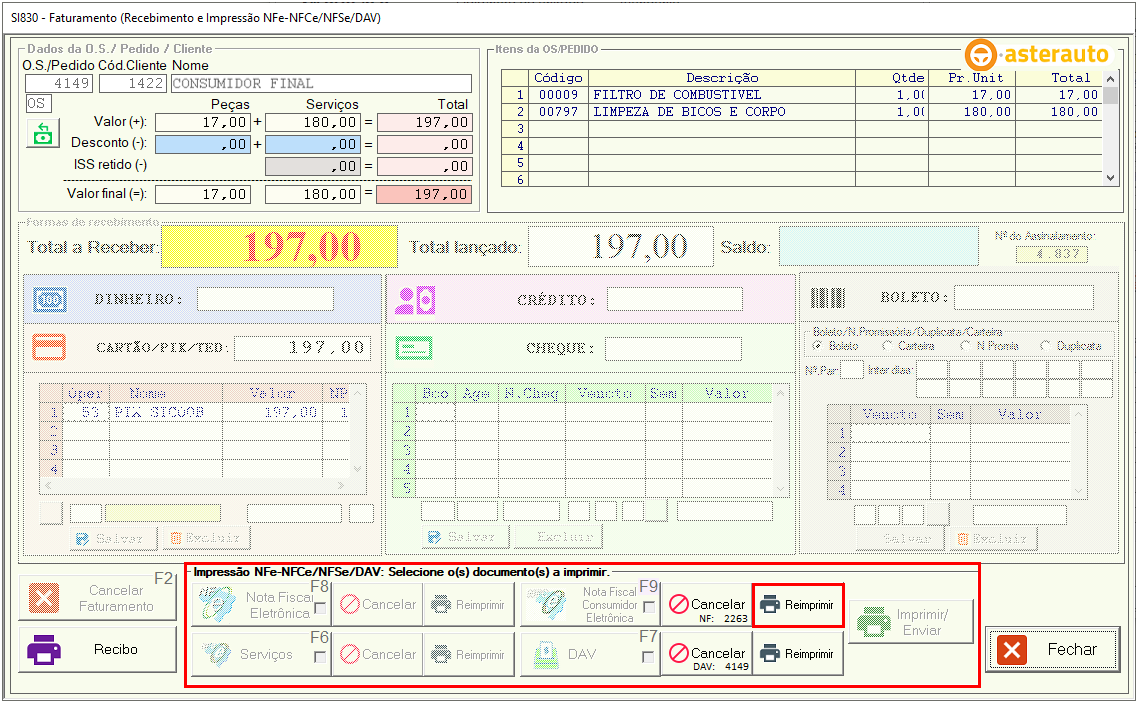Click Reimprimir beside Nota Fiscal Eletrônica
The image size is (1139, 701).
tap(468, 604)
